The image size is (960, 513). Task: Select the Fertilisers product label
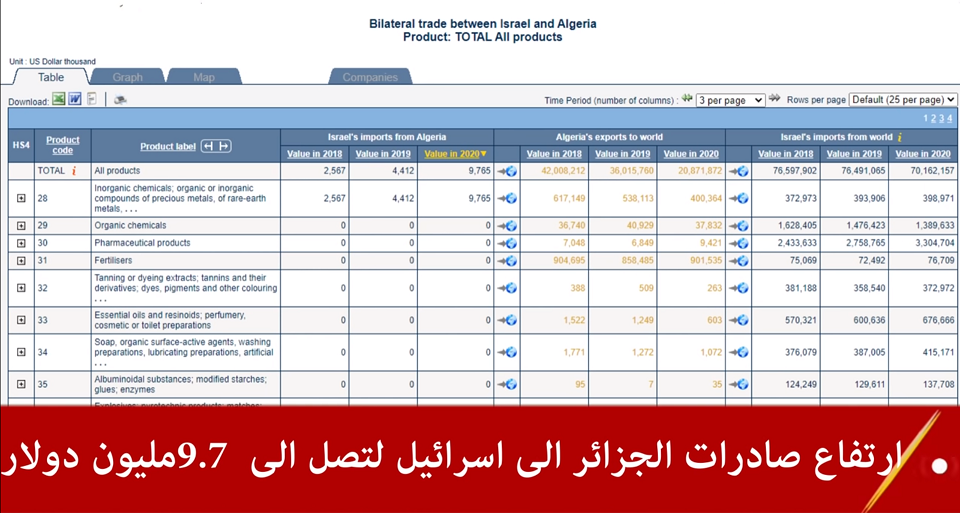click(113, 260)
